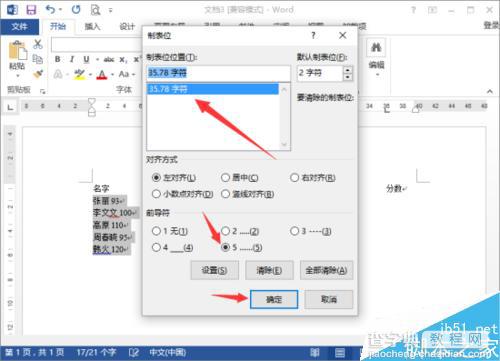Click the Word application icon
This screenshot has width=500, height=361.
coord(12,10)
